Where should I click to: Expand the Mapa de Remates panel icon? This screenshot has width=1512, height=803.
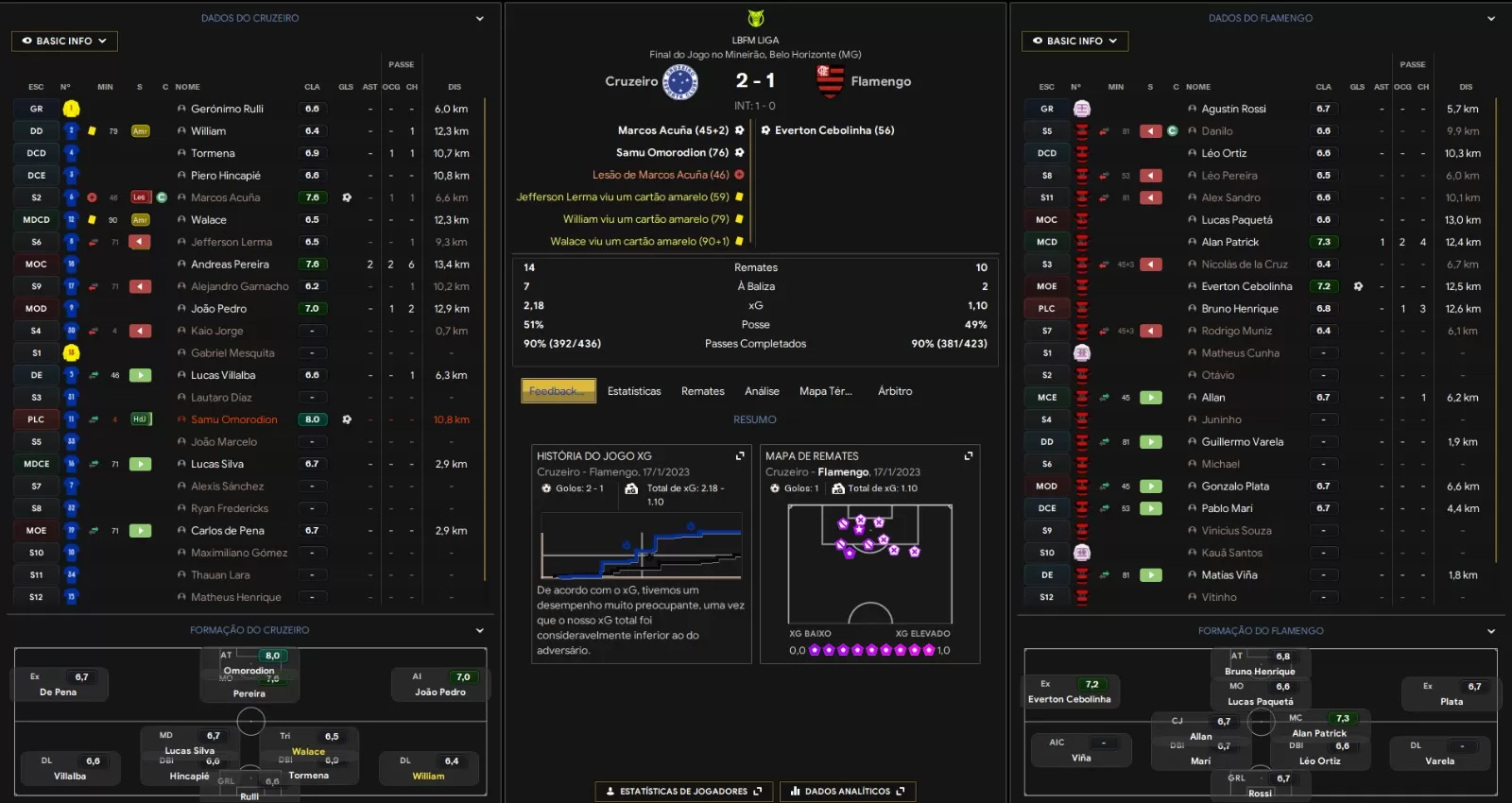[x=968, y=455]
